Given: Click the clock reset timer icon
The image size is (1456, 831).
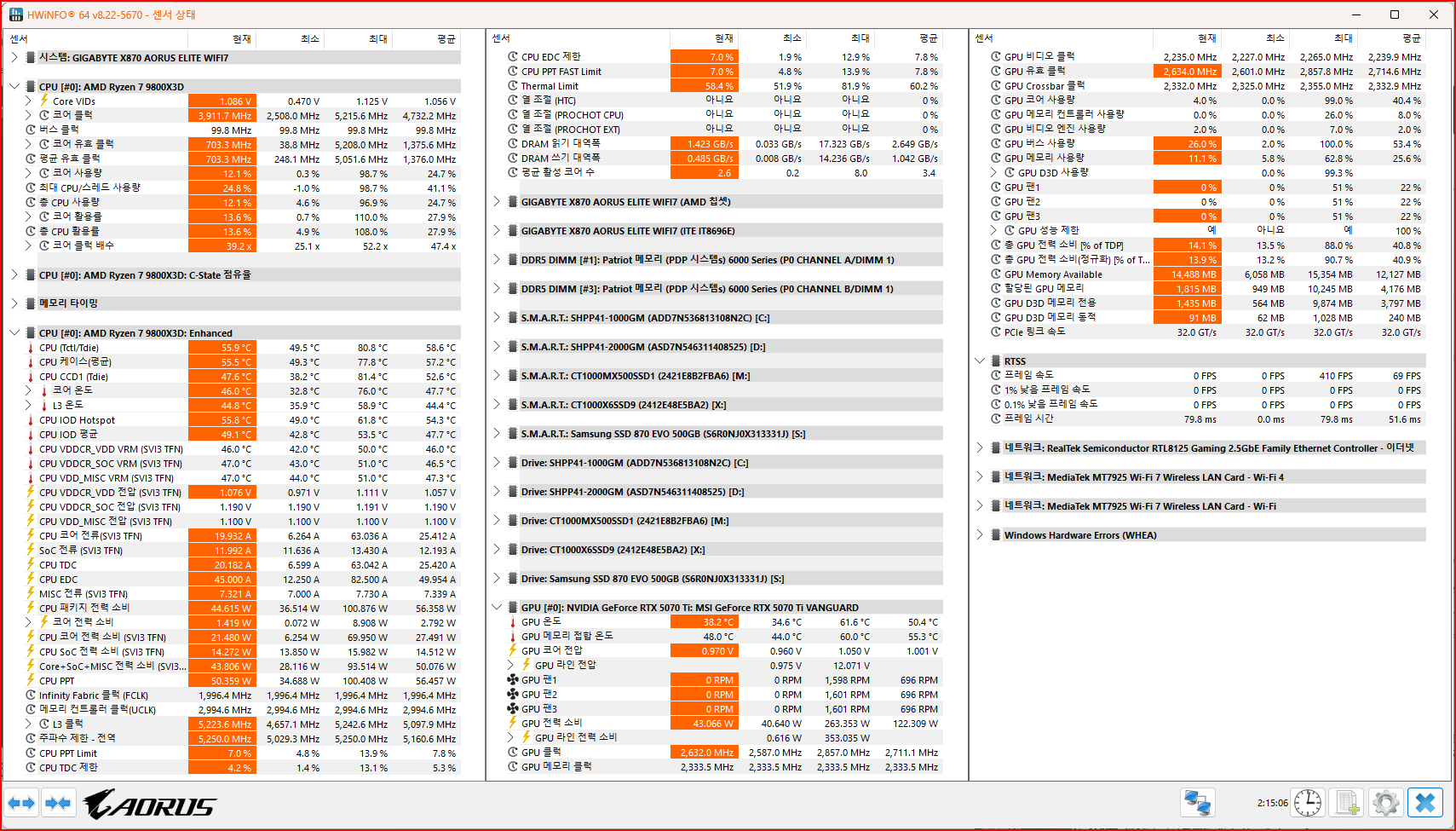Looking at the screenshot, I should (1307, 803).
